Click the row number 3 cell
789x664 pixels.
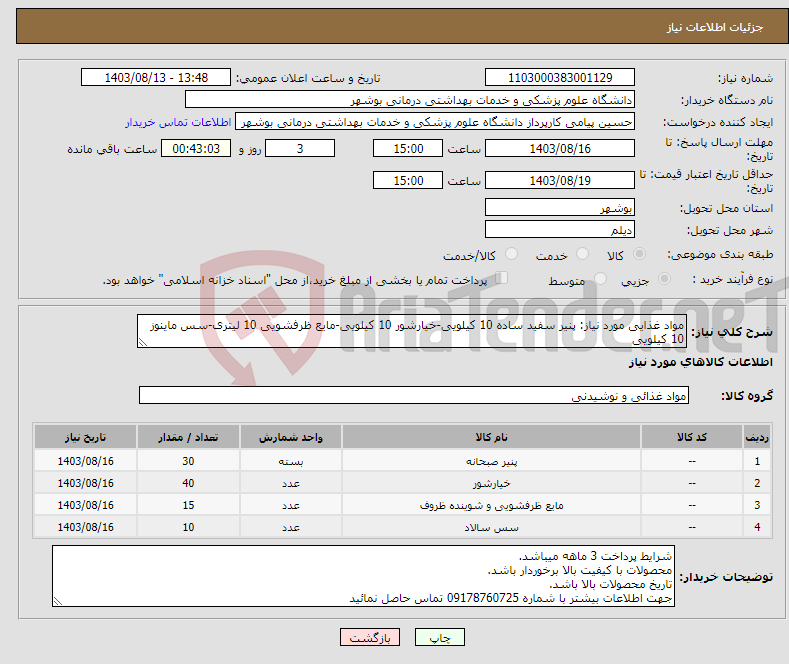pos(757,505)
